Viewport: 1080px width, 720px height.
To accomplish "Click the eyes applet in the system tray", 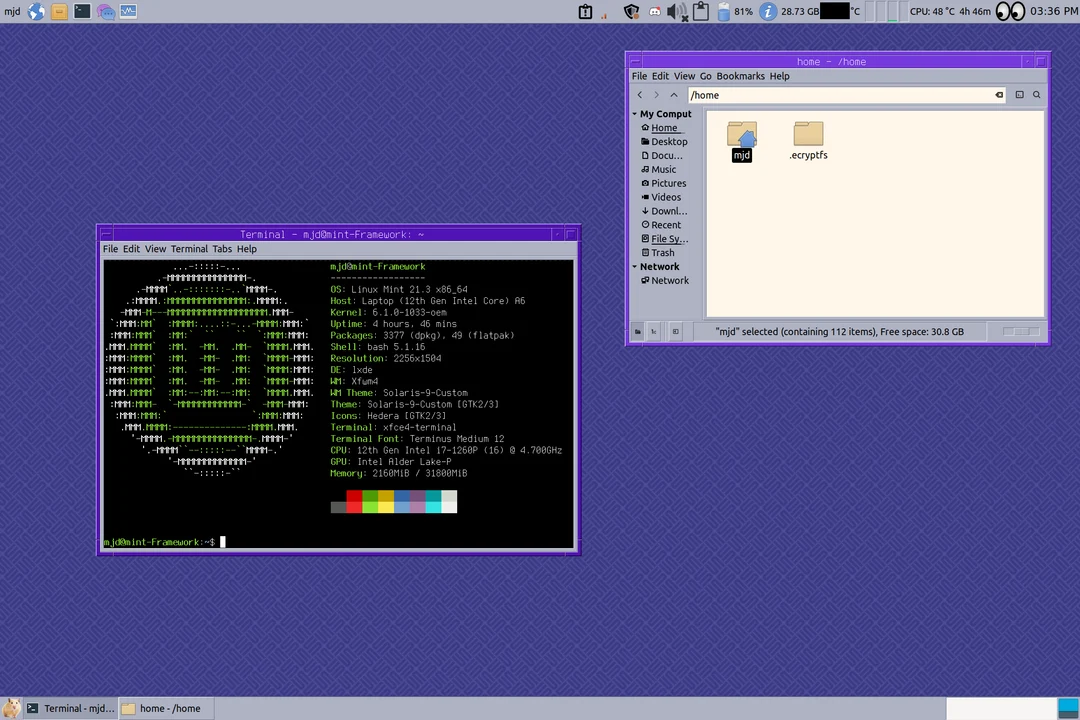I will click(1010, 11).
